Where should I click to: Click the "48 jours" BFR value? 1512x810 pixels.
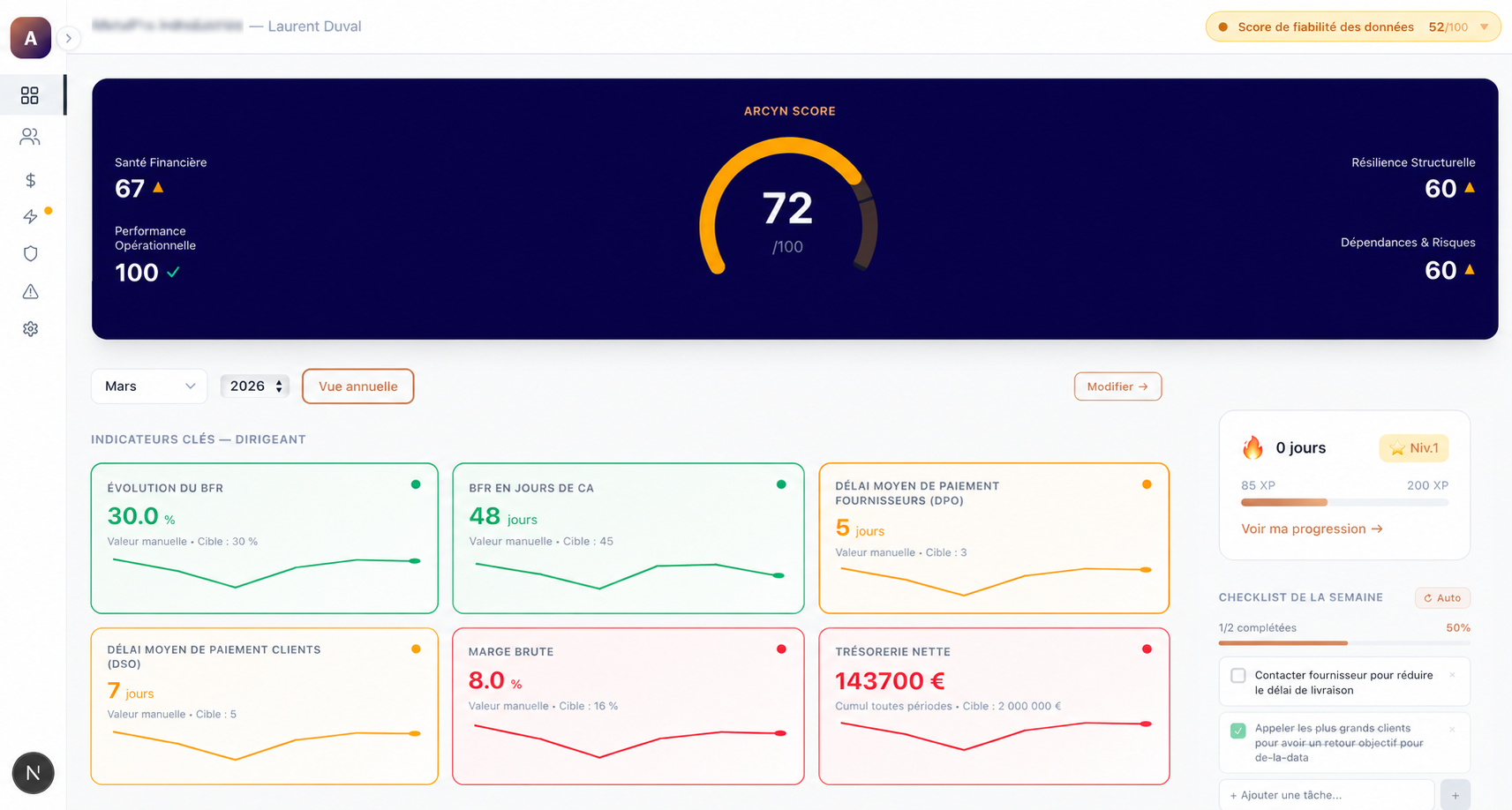pos(503,516)
